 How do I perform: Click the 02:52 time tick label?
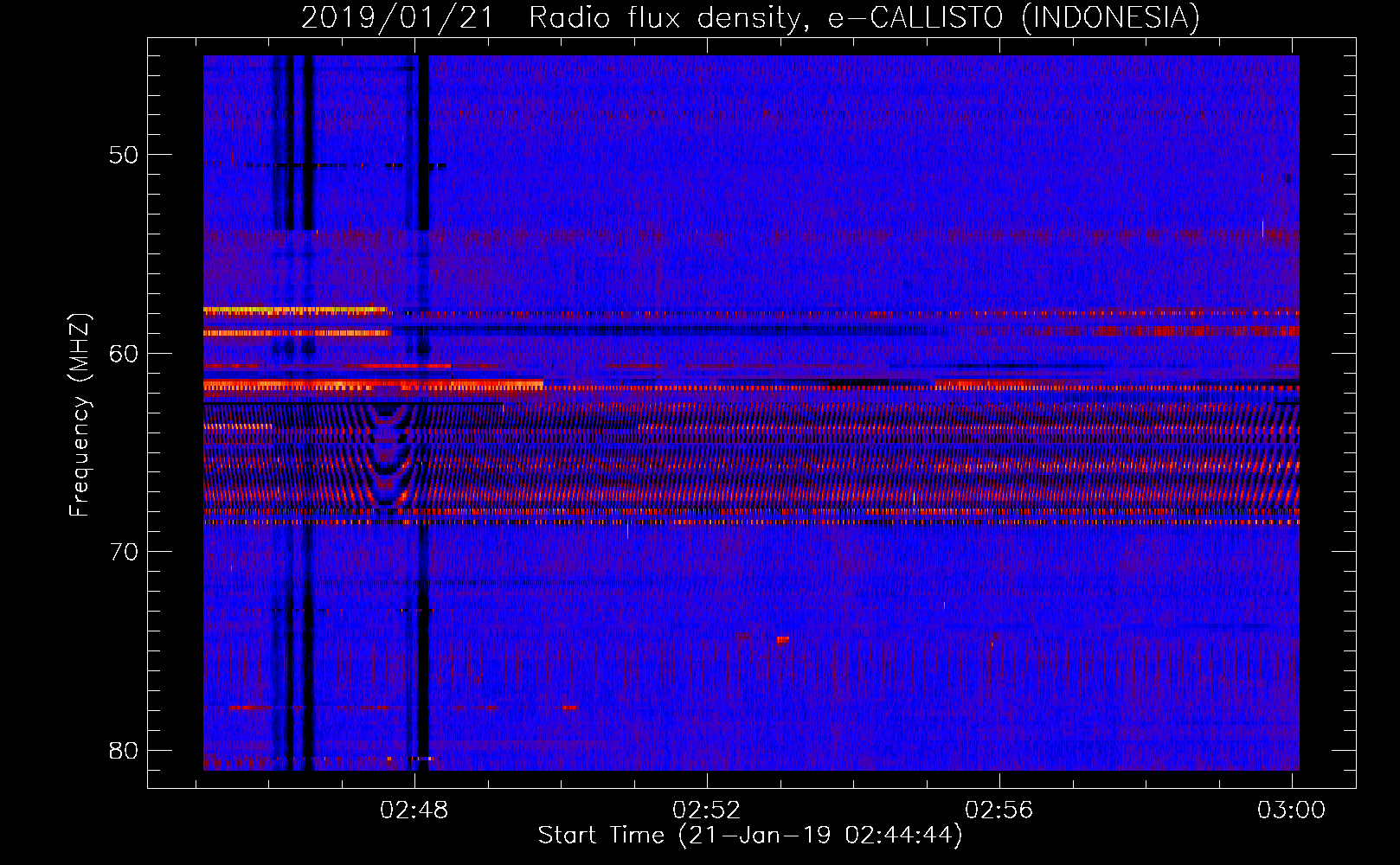tap(707, 810)
